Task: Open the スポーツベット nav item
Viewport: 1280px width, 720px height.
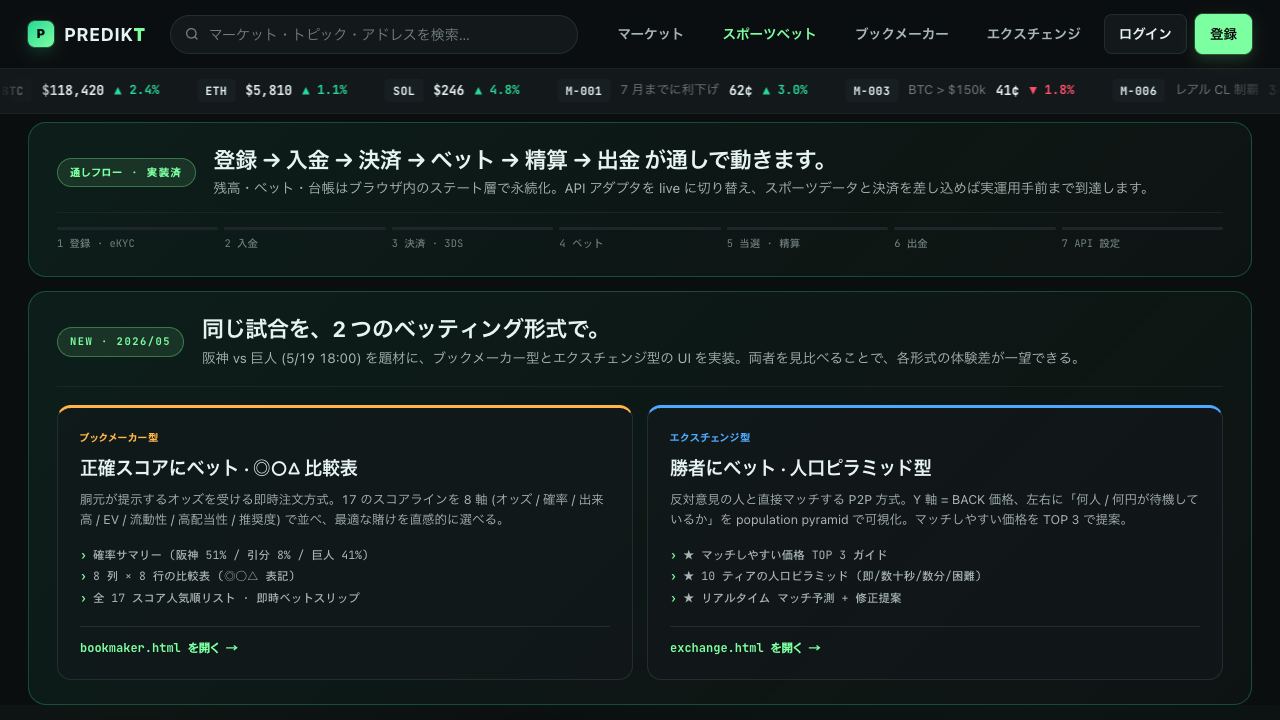Action: pyautogui.click(x=769, y=34)
